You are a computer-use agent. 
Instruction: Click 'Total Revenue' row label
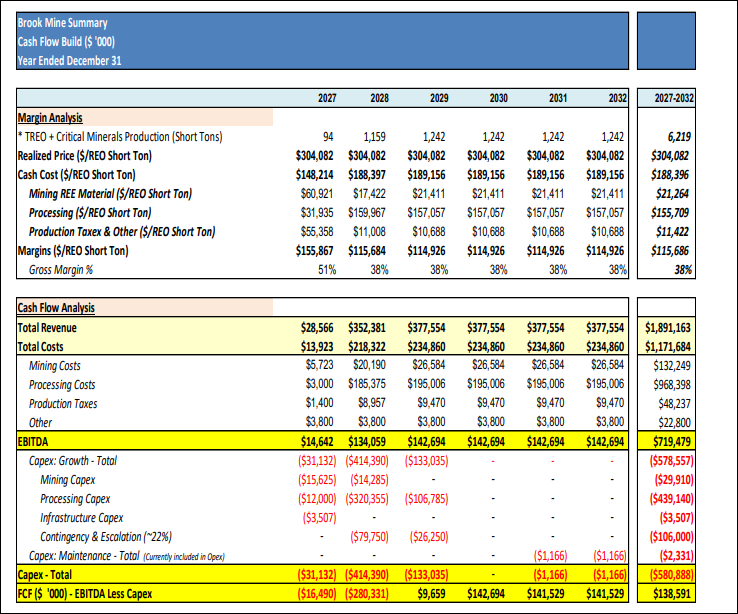tap(47, 328)
